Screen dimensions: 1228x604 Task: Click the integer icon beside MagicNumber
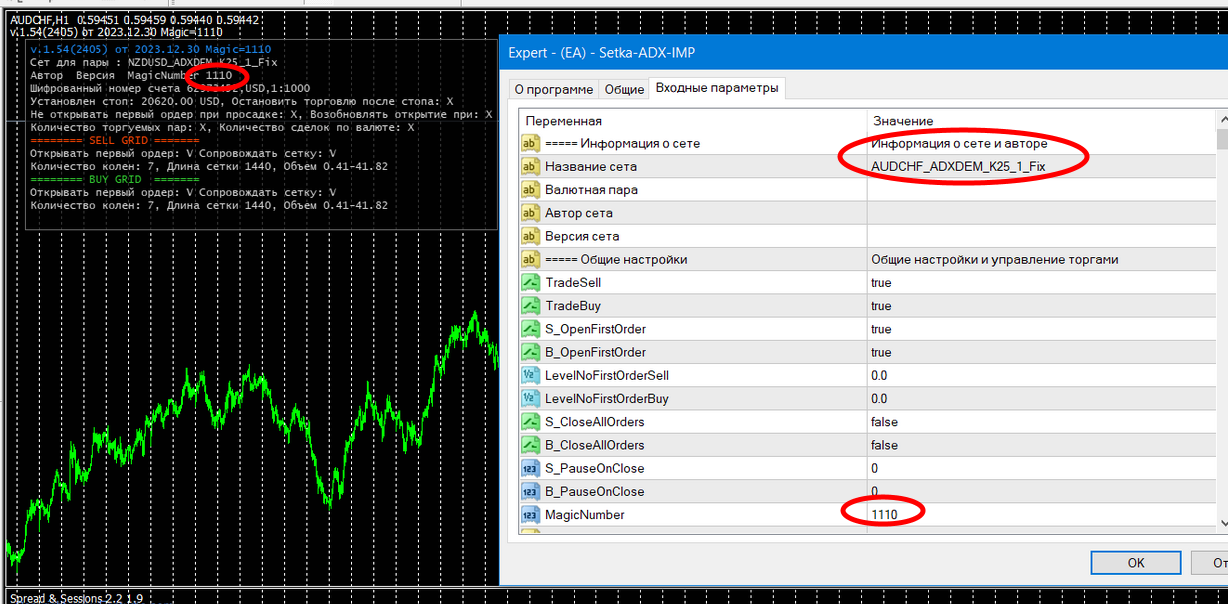(530, 514)
